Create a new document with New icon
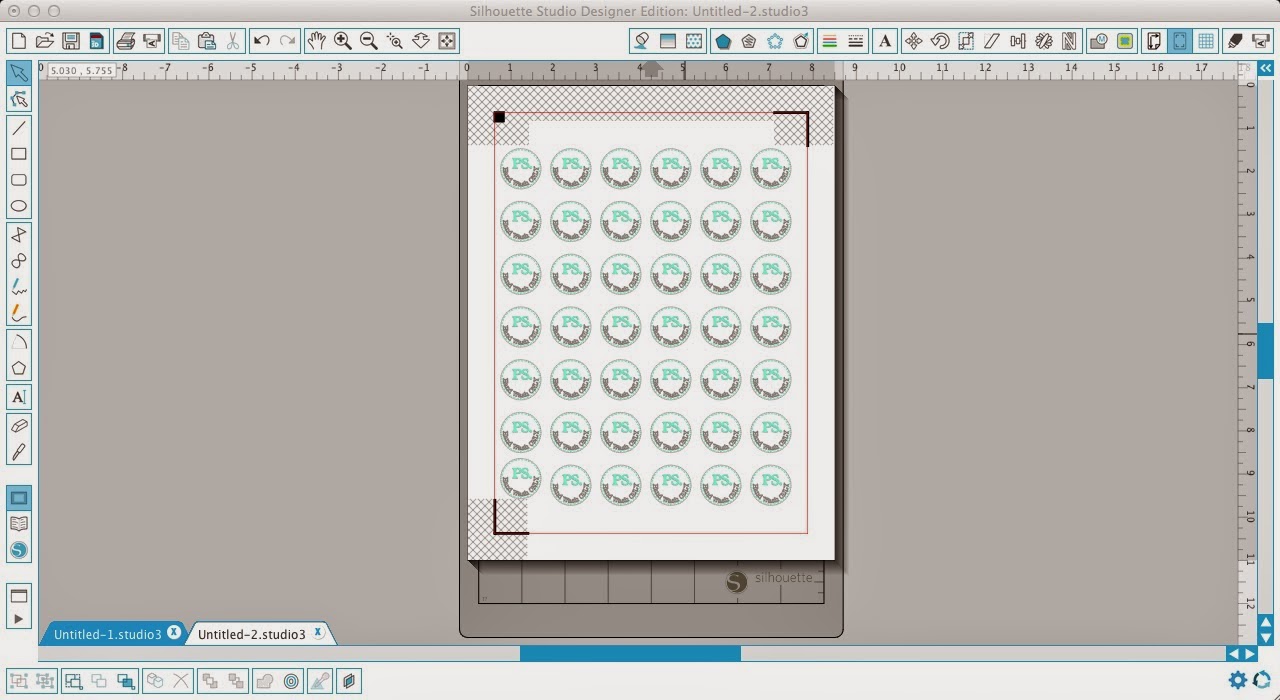This screenshot has height=700, width=1280. coord(18,41)
